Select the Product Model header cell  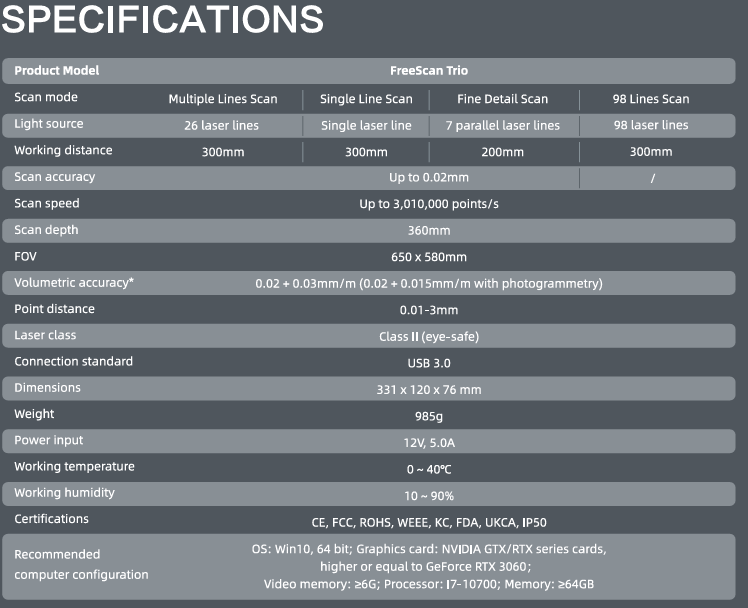(x=57, y=71)
